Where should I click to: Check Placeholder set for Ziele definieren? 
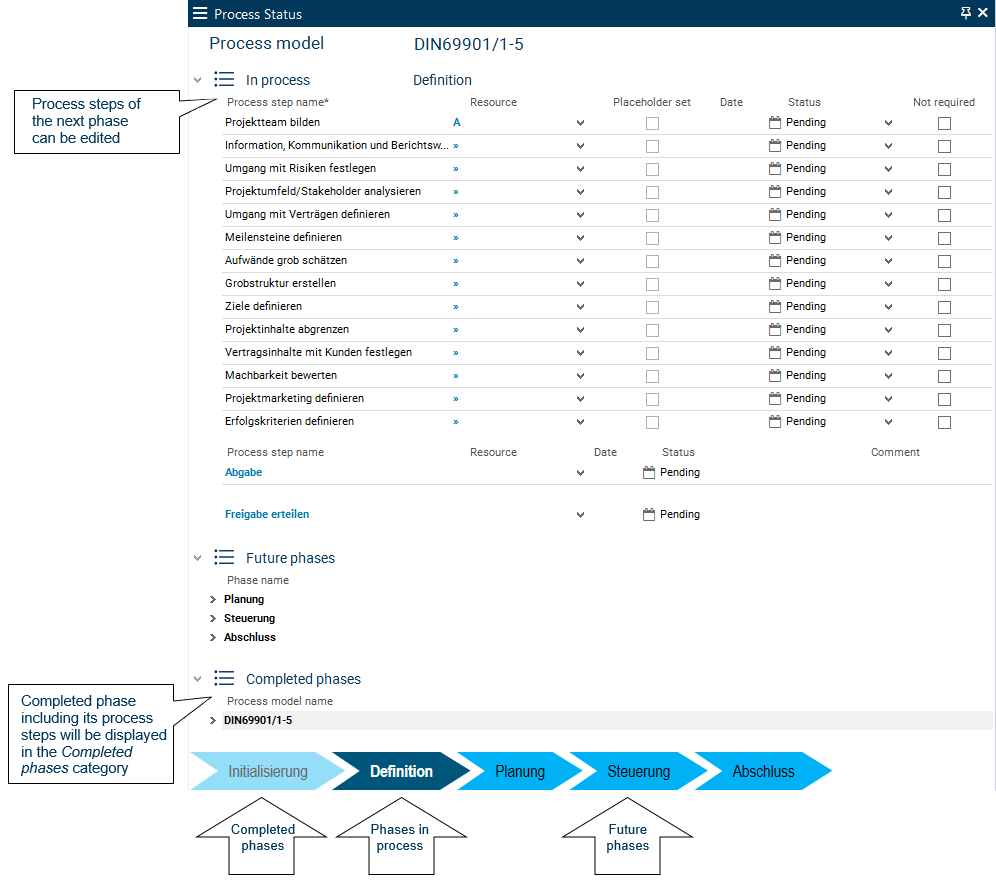652,307
